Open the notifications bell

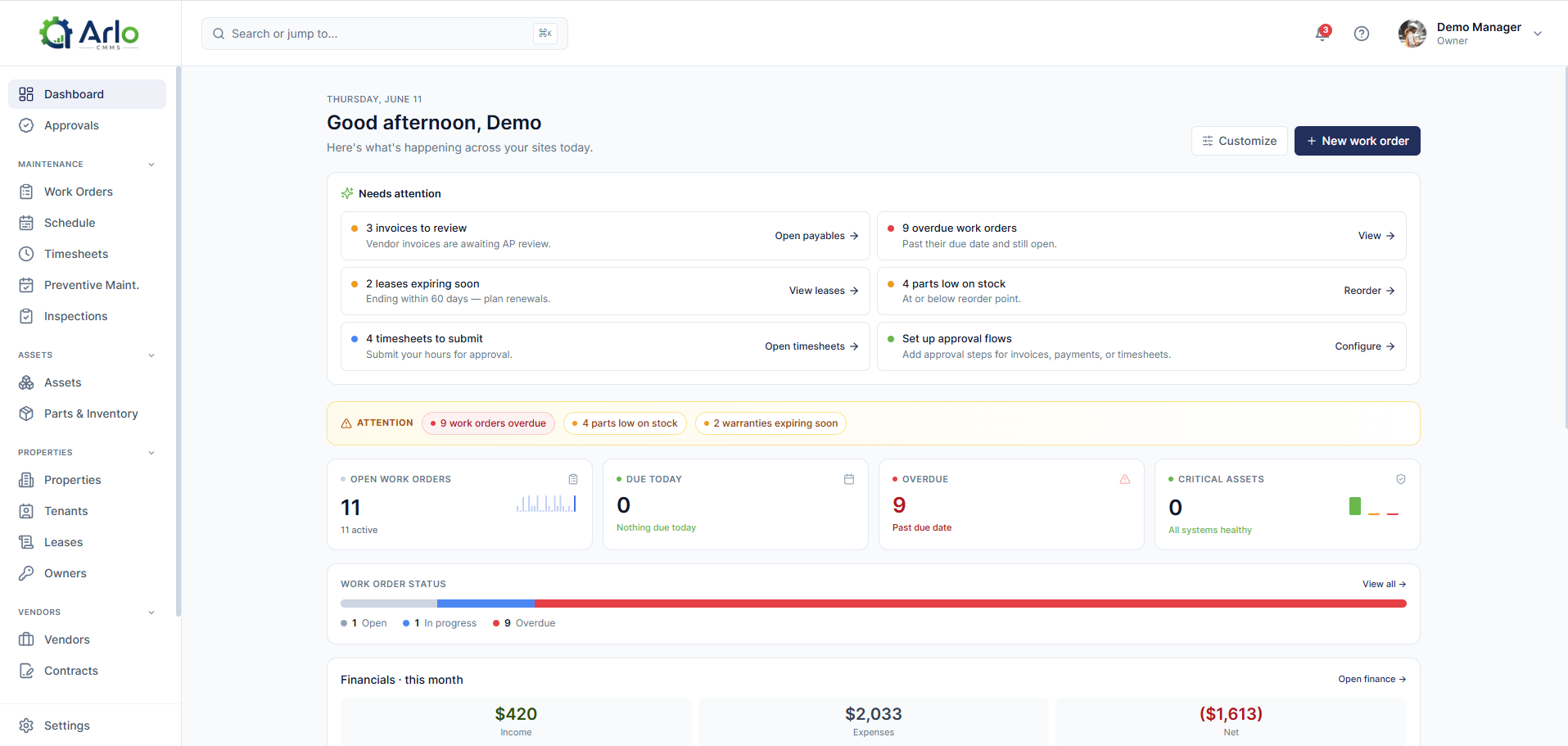[x=1322, y=34]
